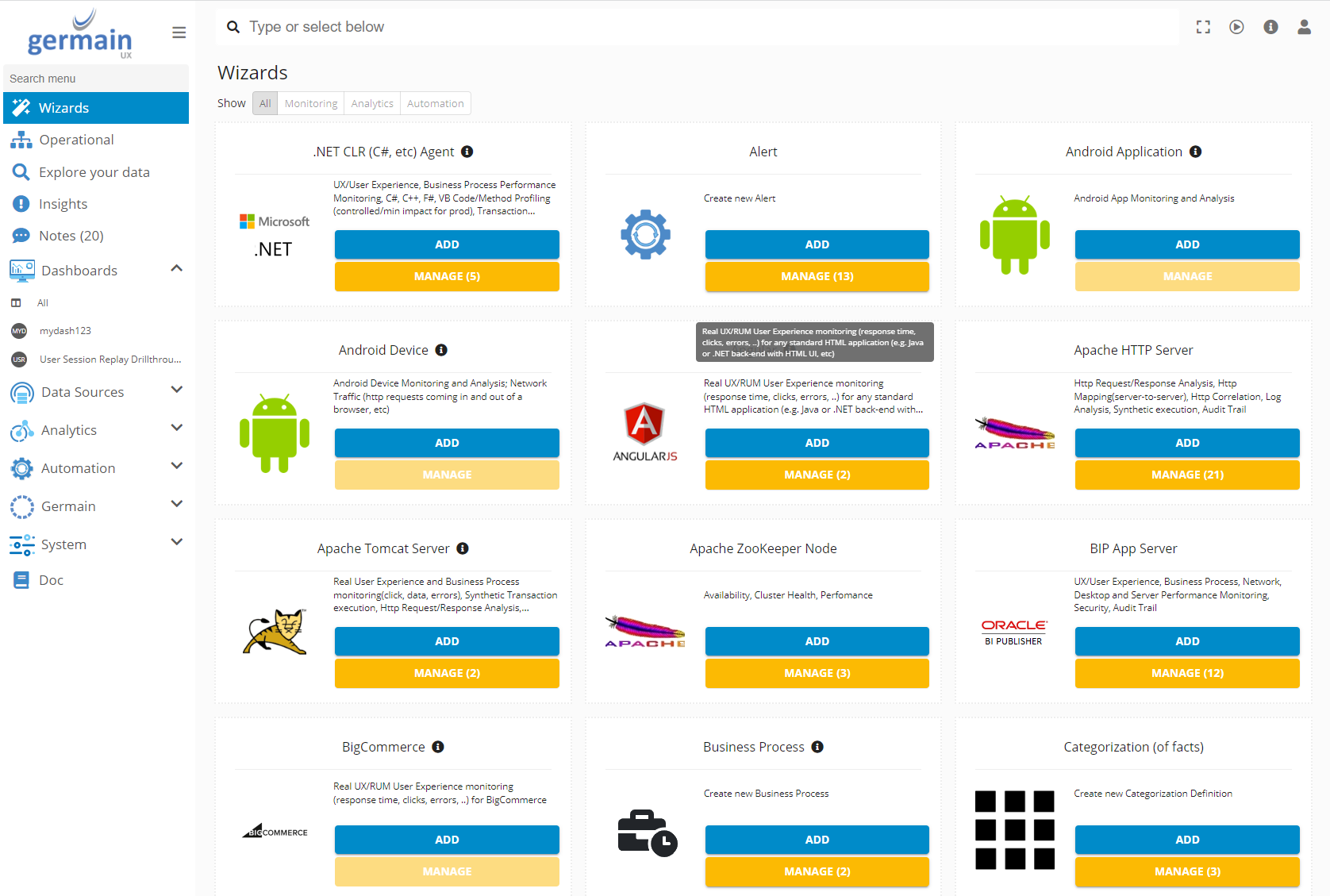This screenshot has width=1330, height=896.
Task: Click the Alert gear wizard icon
Action: pyautogui.click(x=645, y=234)
